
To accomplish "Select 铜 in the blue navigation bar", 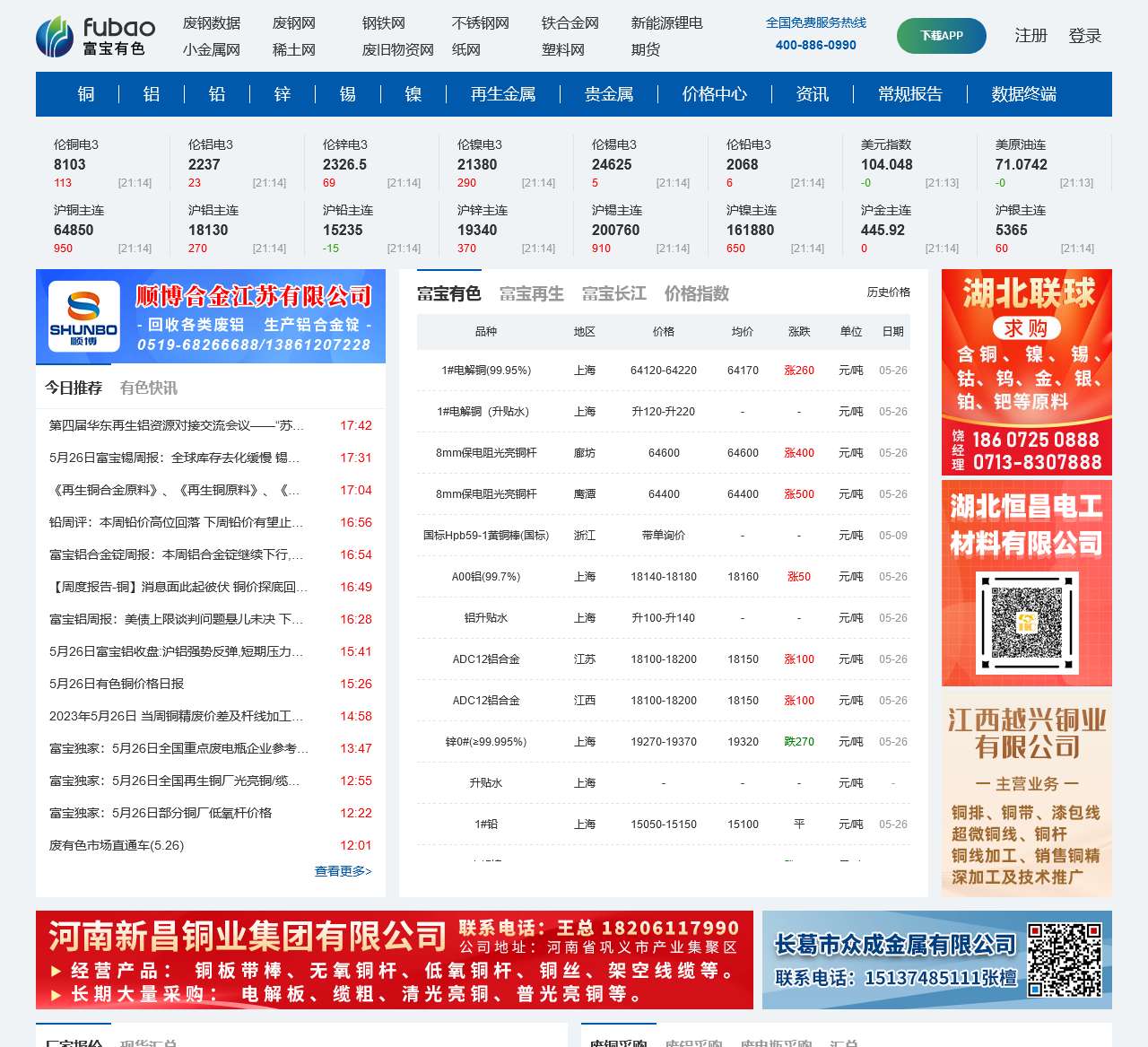I will (x=86, y=94).
